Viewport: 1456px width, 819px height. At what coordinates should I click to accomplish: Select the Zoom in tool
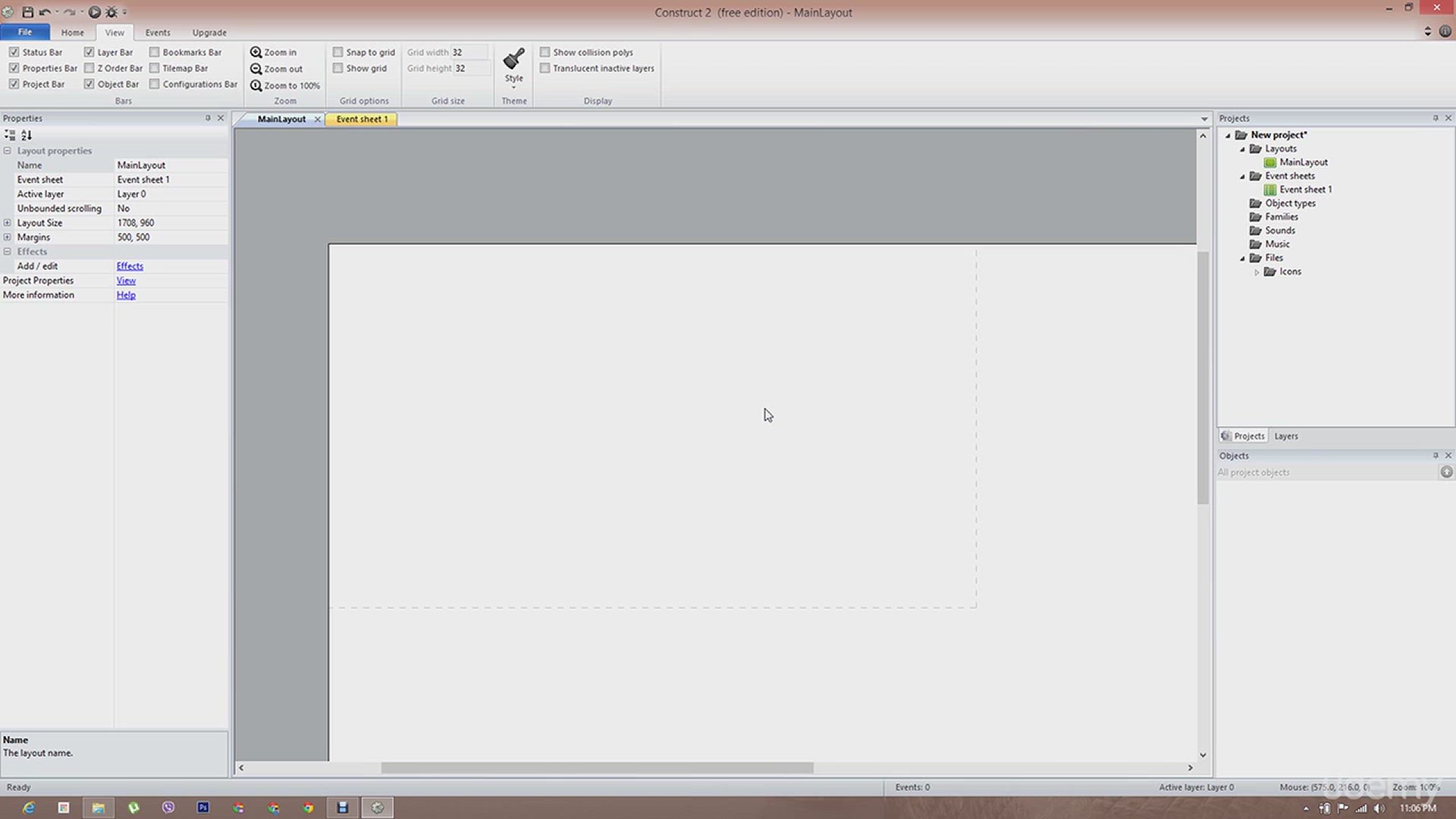click(275, 52)
